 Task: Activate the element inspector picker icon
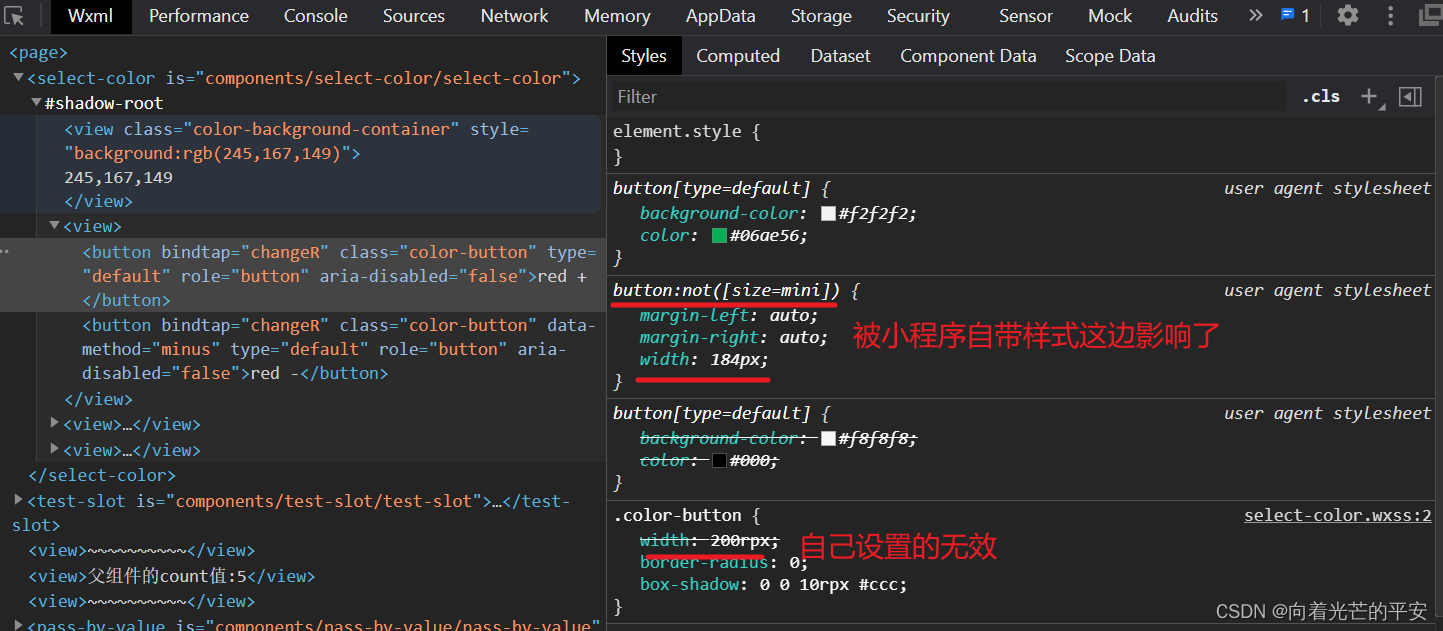[x=14, y=16]
